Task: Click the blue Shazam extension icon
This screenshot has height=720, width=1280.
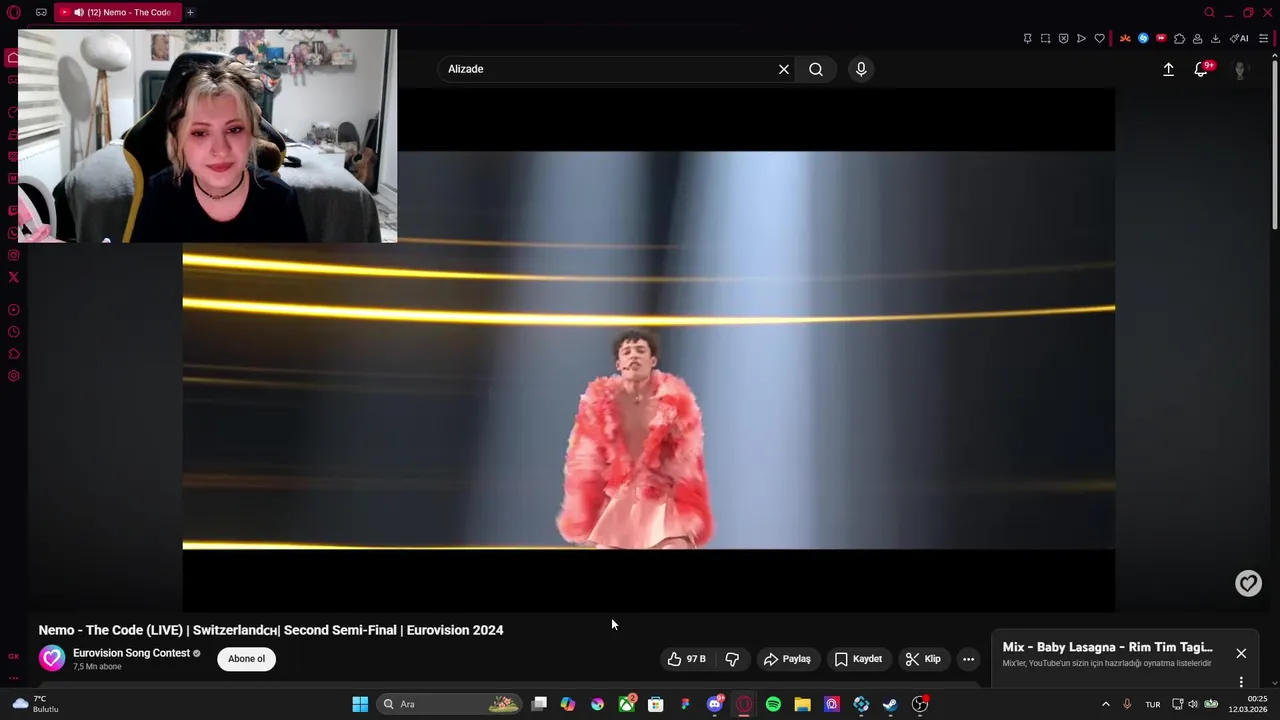Action: pyautogui.click(x=1143, y=39)
